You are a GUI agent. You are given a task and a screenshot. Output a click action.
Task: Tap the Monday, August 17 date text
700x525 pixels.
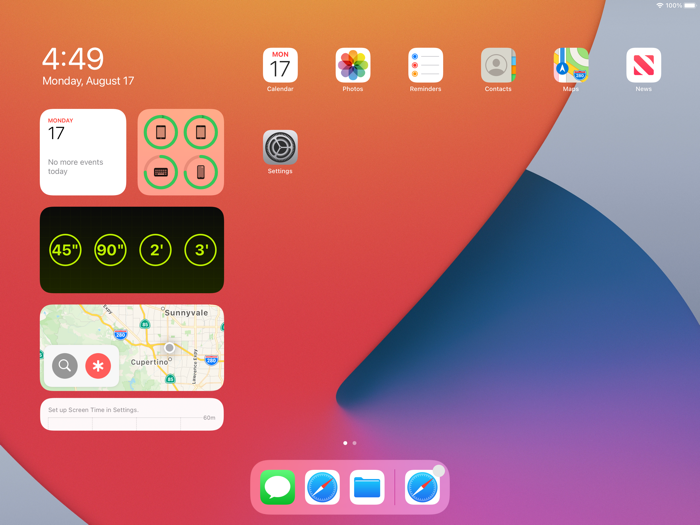pos(88,81)
